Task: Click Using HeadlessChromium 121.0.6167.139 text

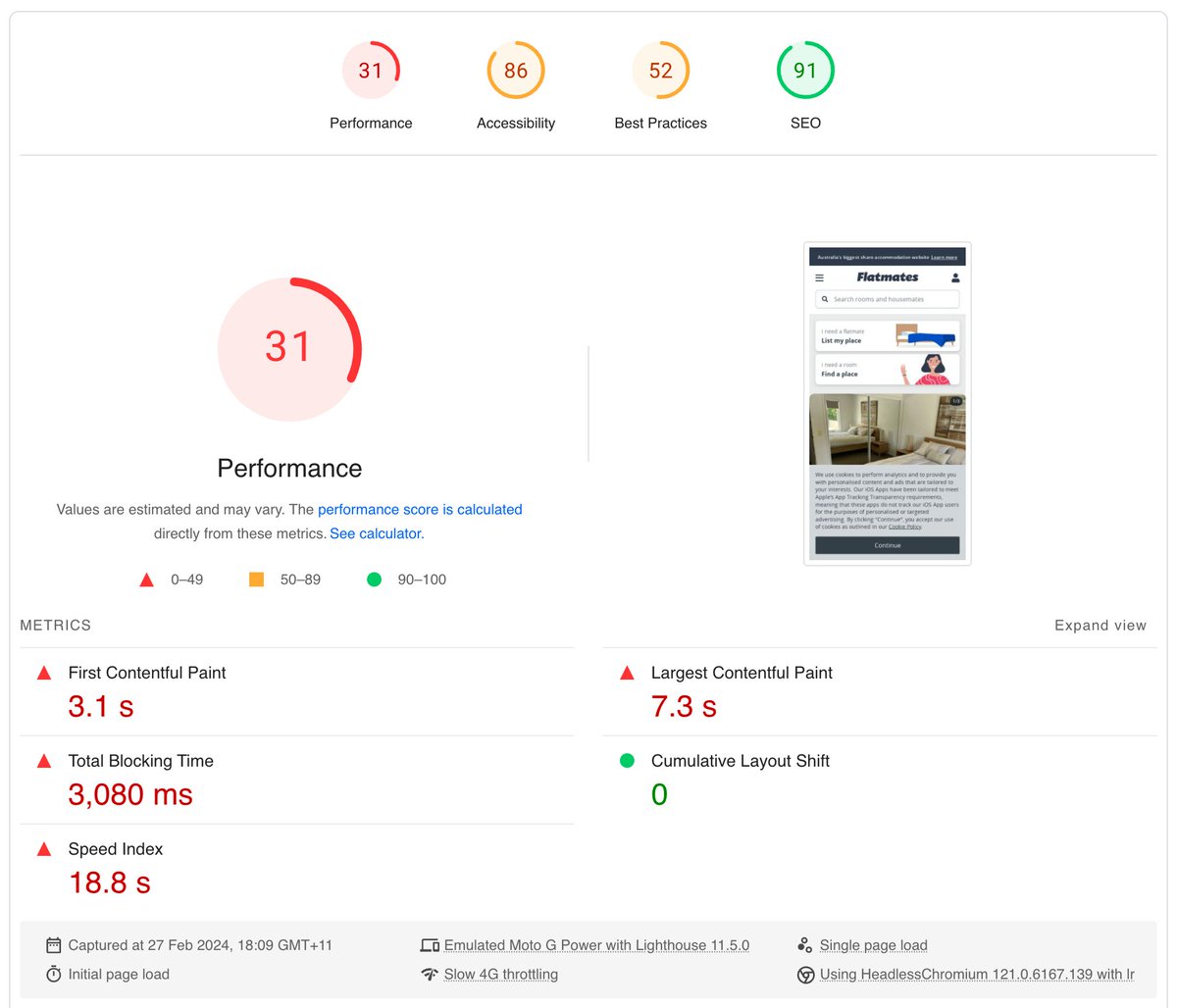Action: pos(977,975)
